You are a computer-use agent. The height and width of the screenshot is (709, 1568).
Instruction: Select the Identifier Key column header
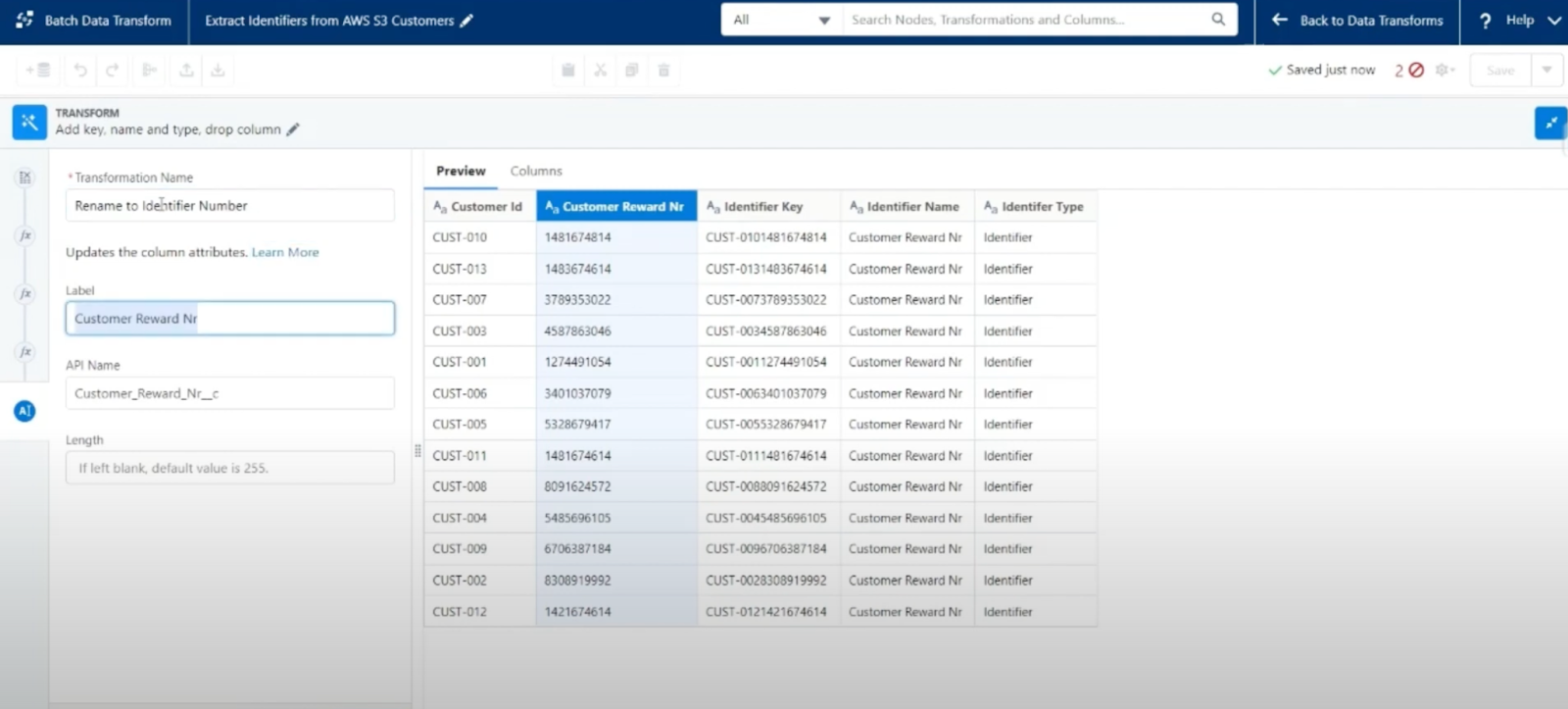[x=768, y=207]
